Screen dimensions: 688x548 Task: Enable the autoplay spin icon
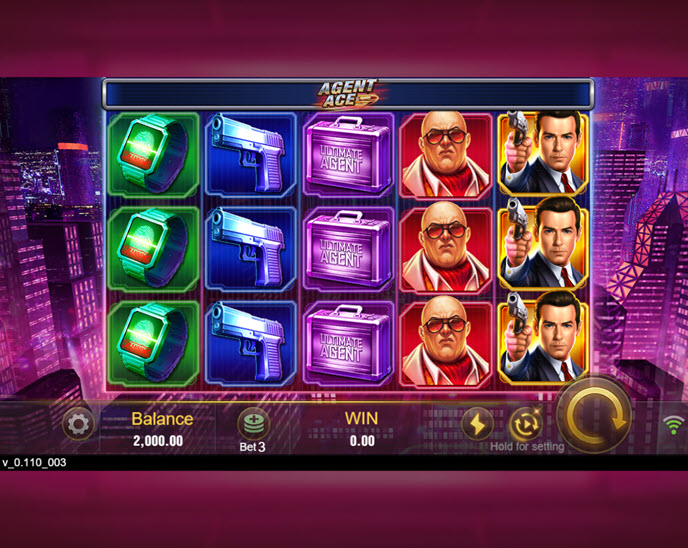tap(526, 424)
